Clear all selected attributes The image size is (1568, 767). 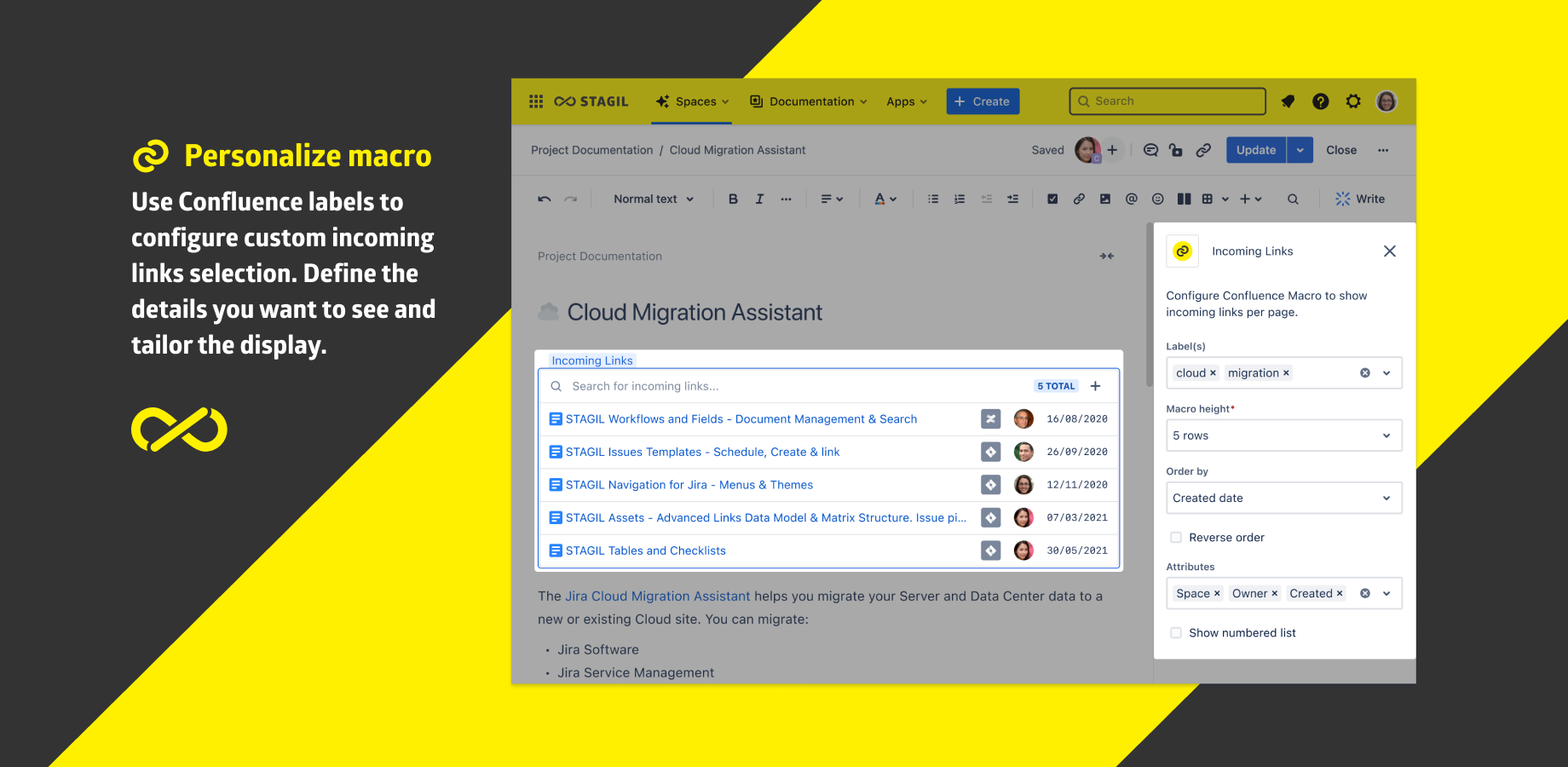(1365, 594)
